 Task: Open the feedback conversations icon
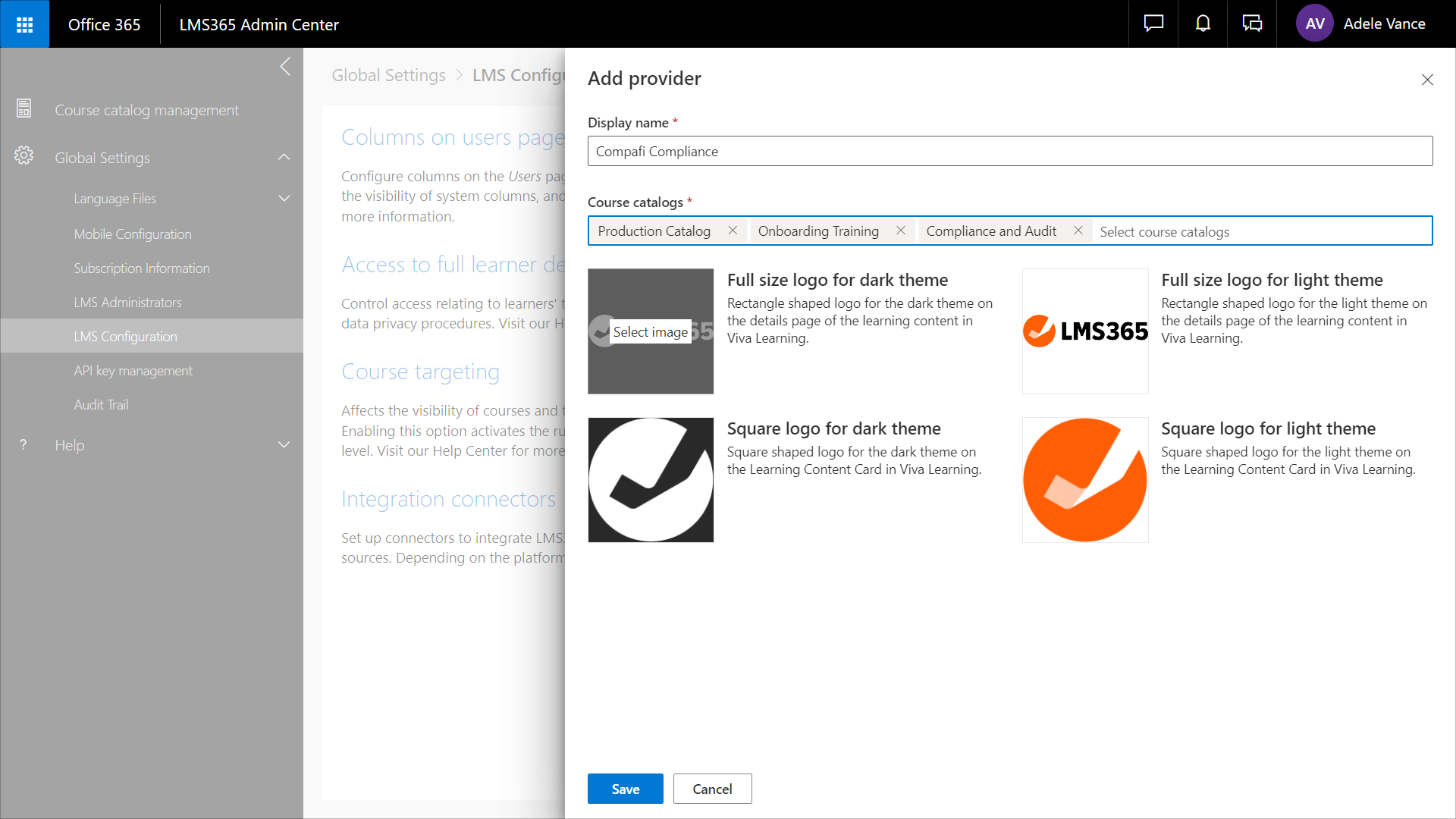tap(1252, 24)
